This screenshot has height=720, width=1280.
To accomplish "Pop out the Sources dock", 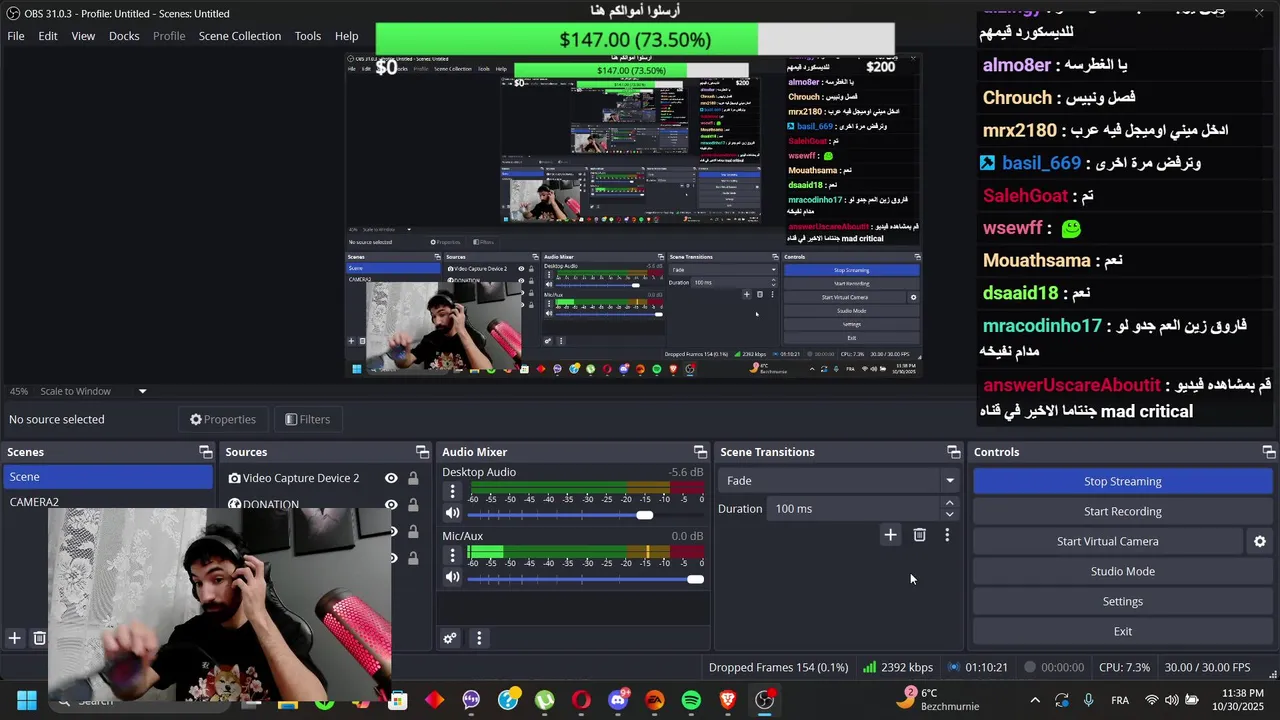I will (422, 452).
